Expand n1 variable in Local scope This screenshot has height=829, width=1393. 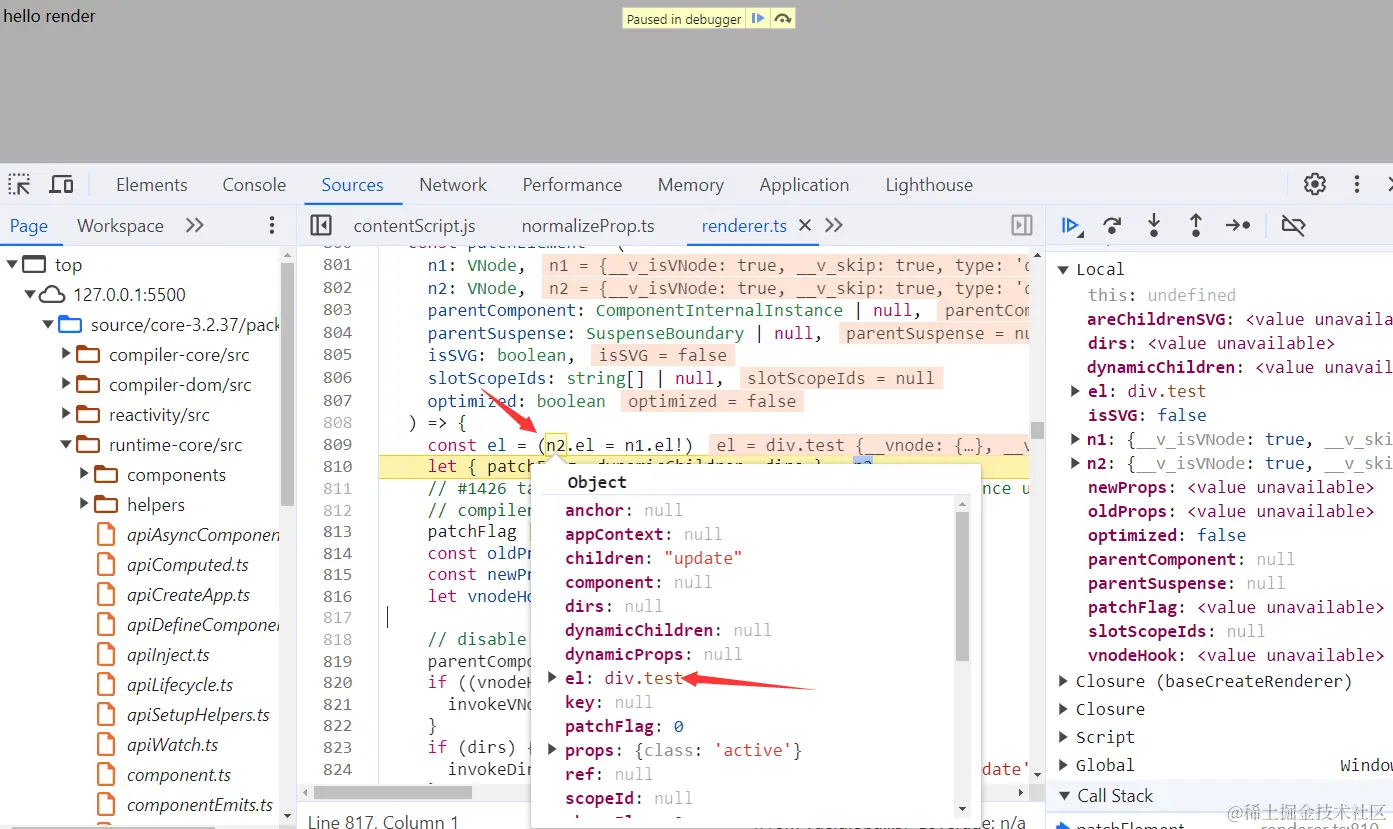(x=1075, y=439)
